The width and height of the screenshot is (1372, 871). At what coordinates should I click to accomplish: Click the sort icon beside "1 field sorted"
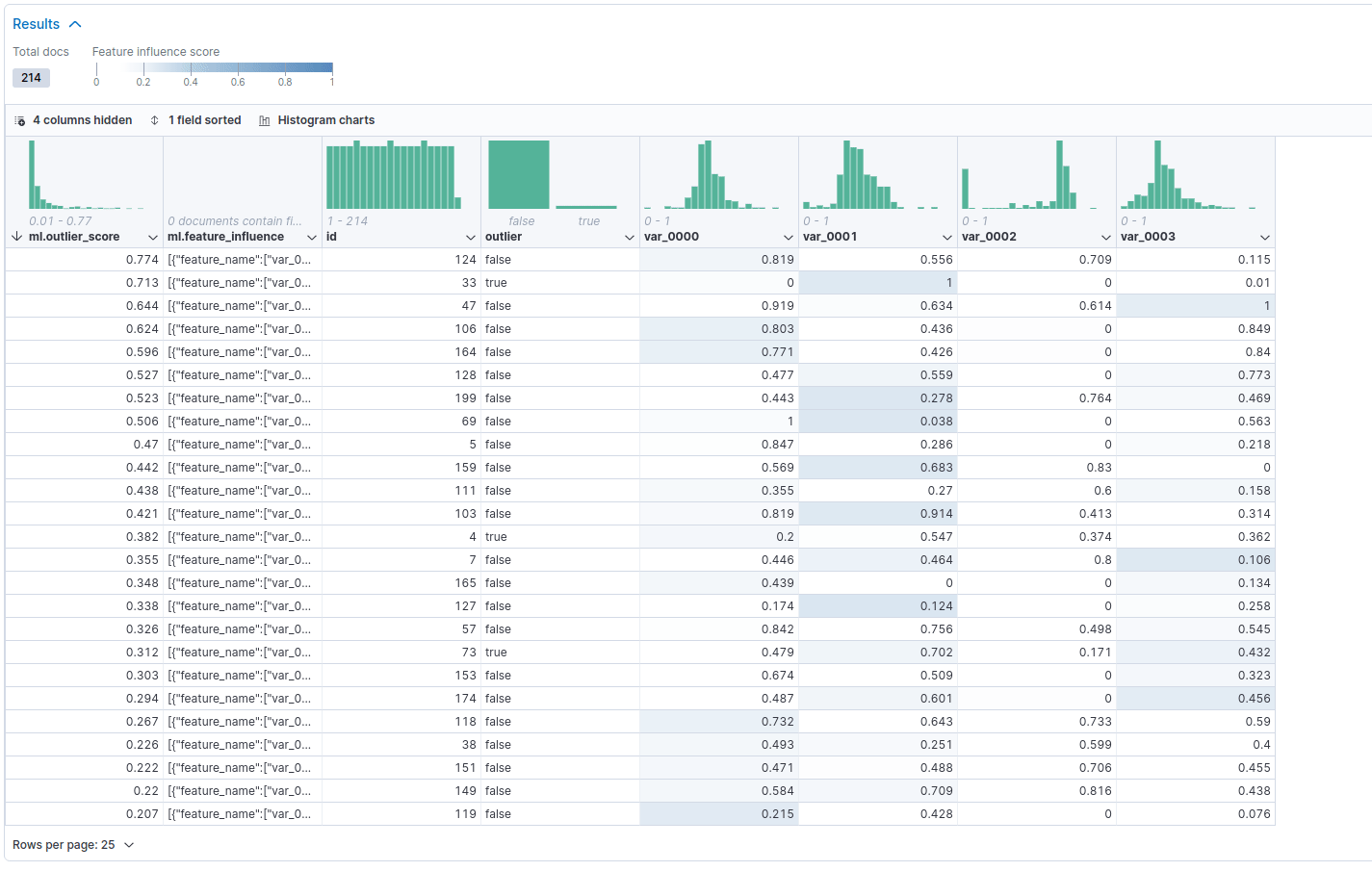154,119
